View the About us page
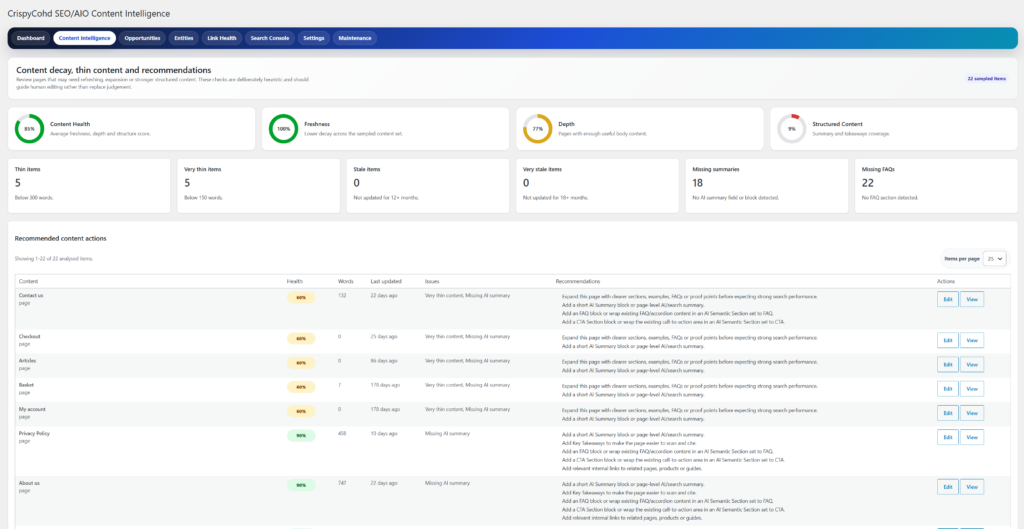 (972, 487)
